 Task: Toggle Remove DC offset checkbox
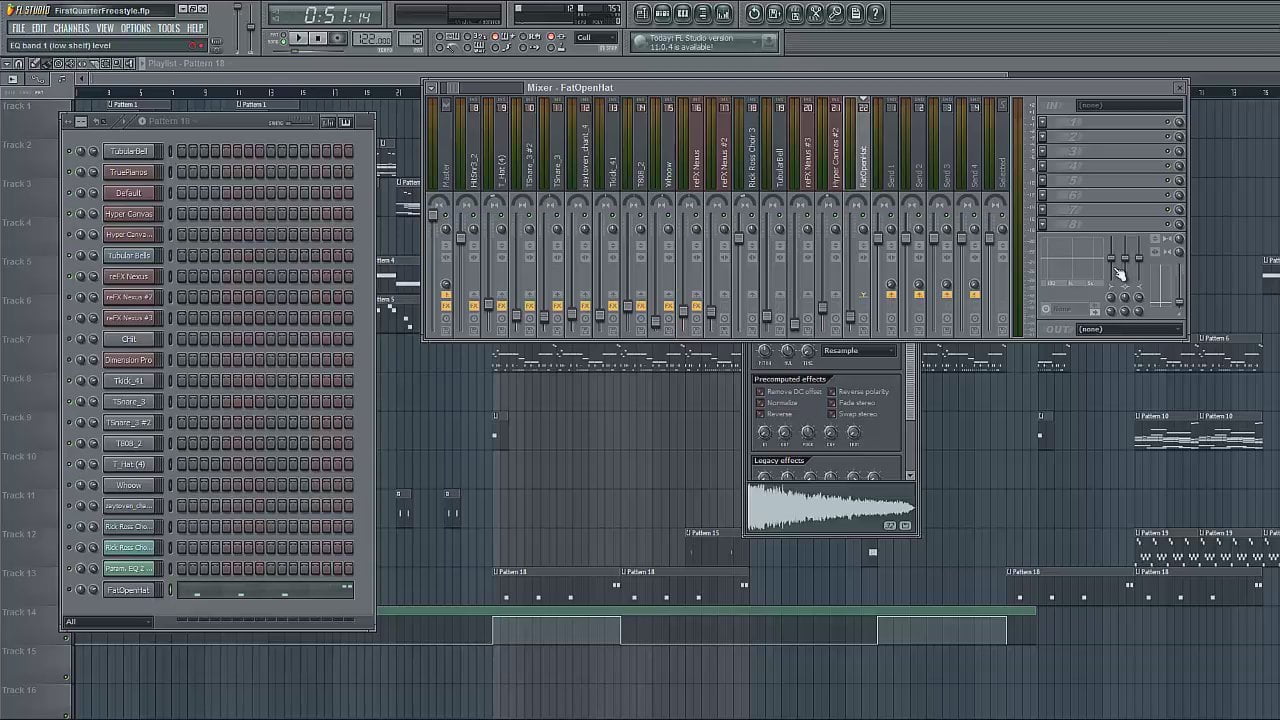760,392
